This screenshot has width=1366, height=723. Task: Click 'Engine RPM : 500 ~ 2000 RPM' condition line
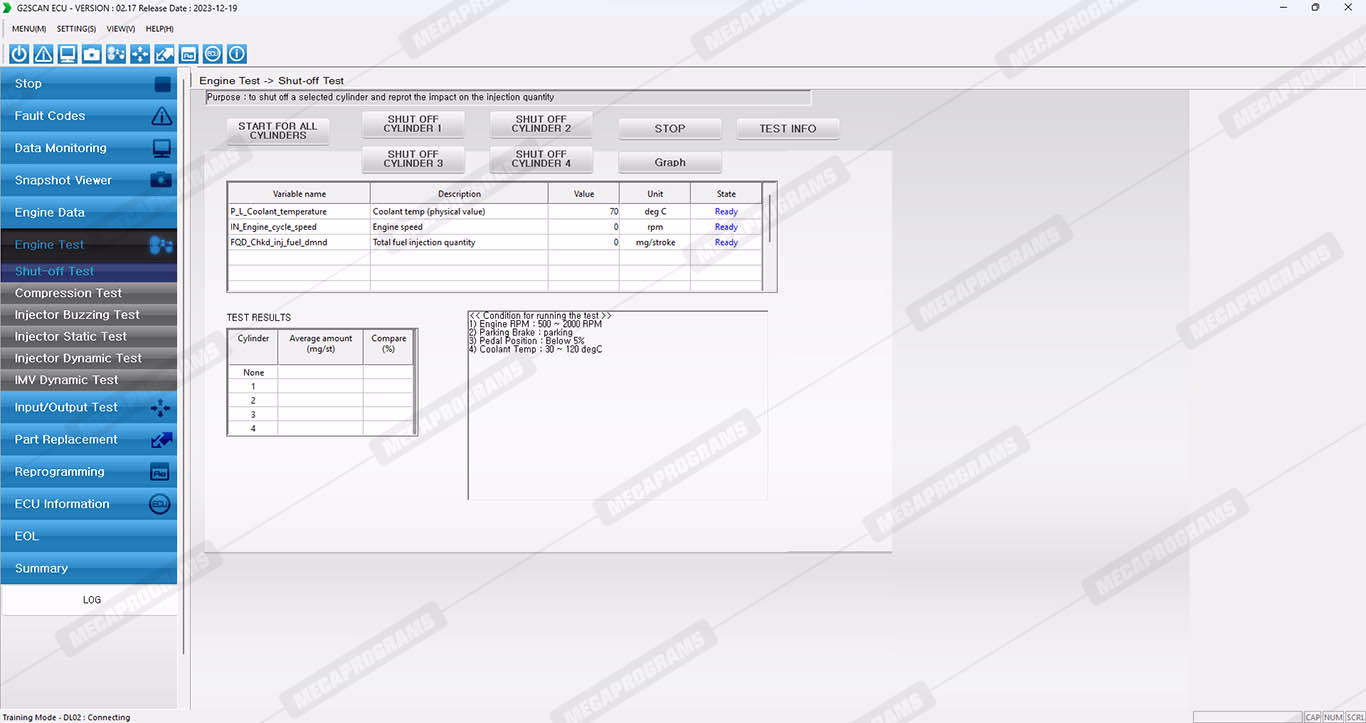[535, 324]
